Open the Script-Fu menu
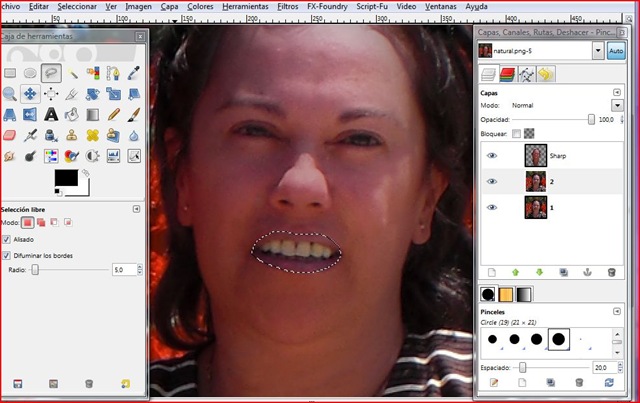Image resolution: width=640 pixels, height=403 pixels. tap(372, 7)
